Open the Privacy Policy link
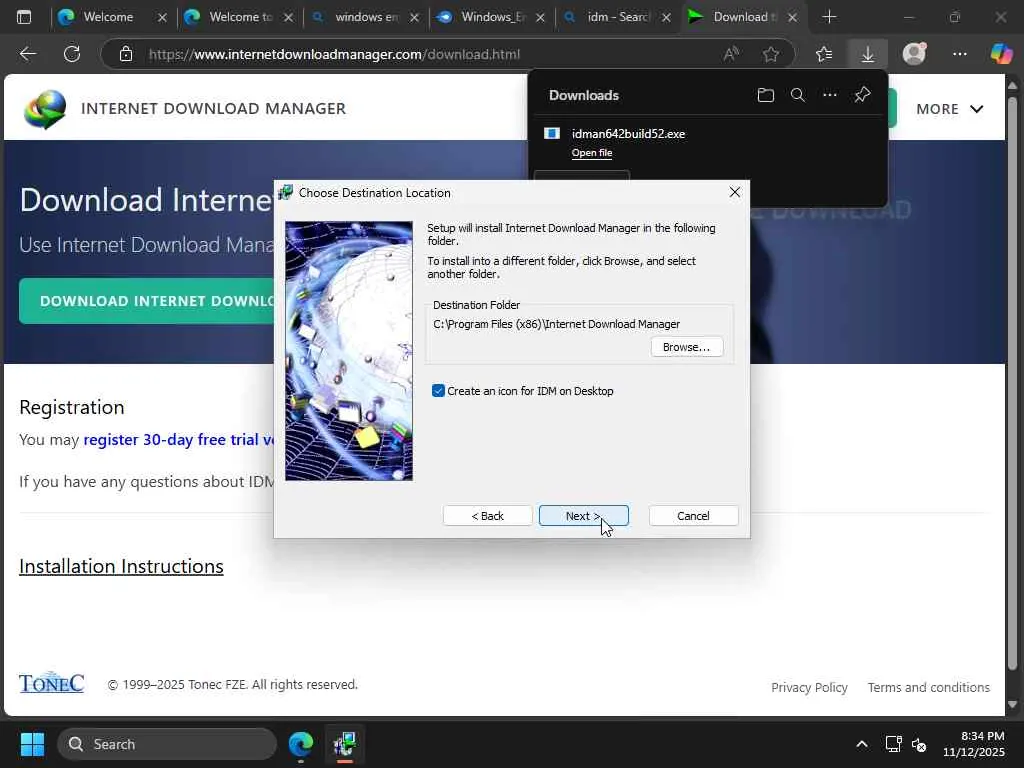 coord(809,687)
